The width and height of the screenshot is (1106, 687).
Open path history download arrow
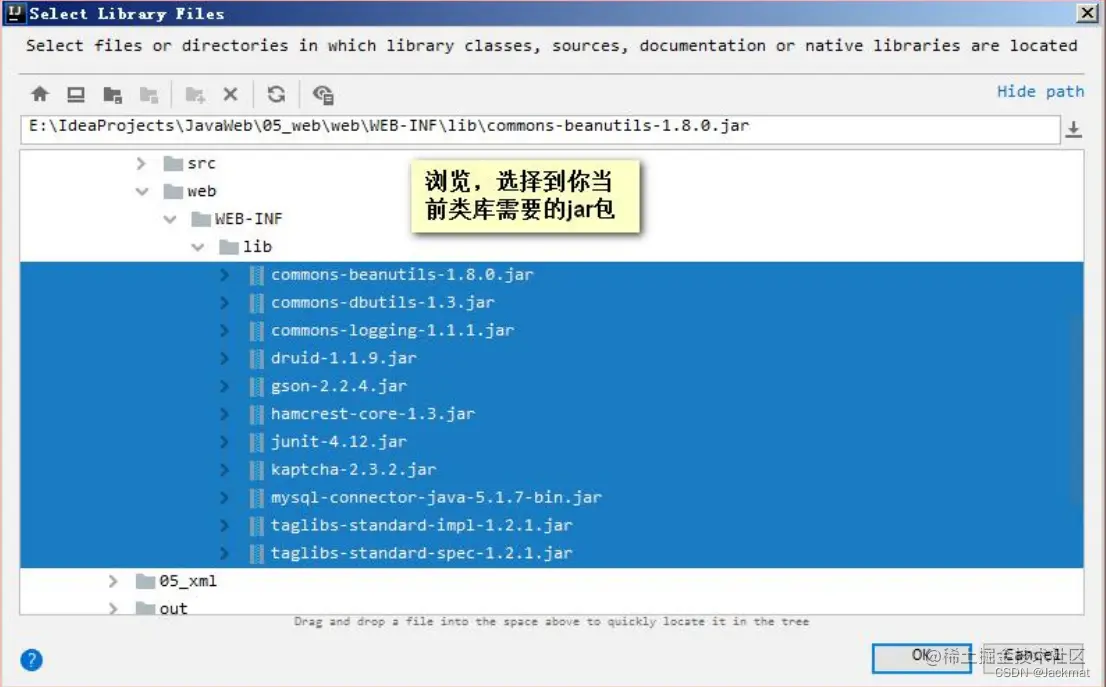(x=1073, y=129)
